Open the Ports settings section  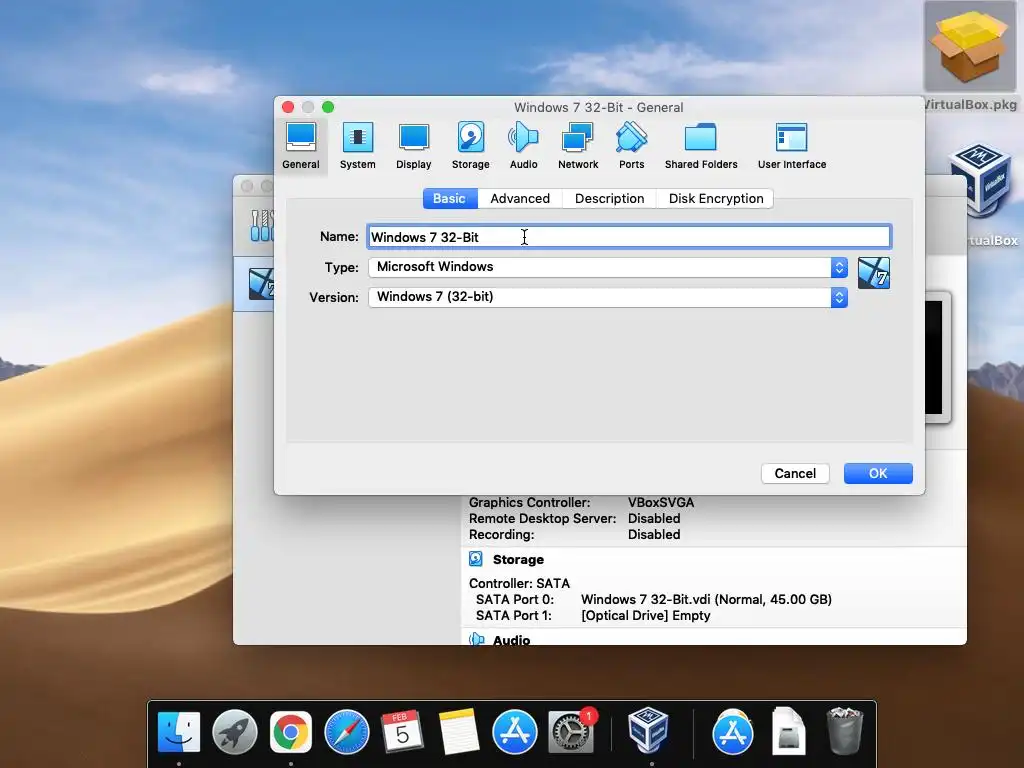[632, 146]
